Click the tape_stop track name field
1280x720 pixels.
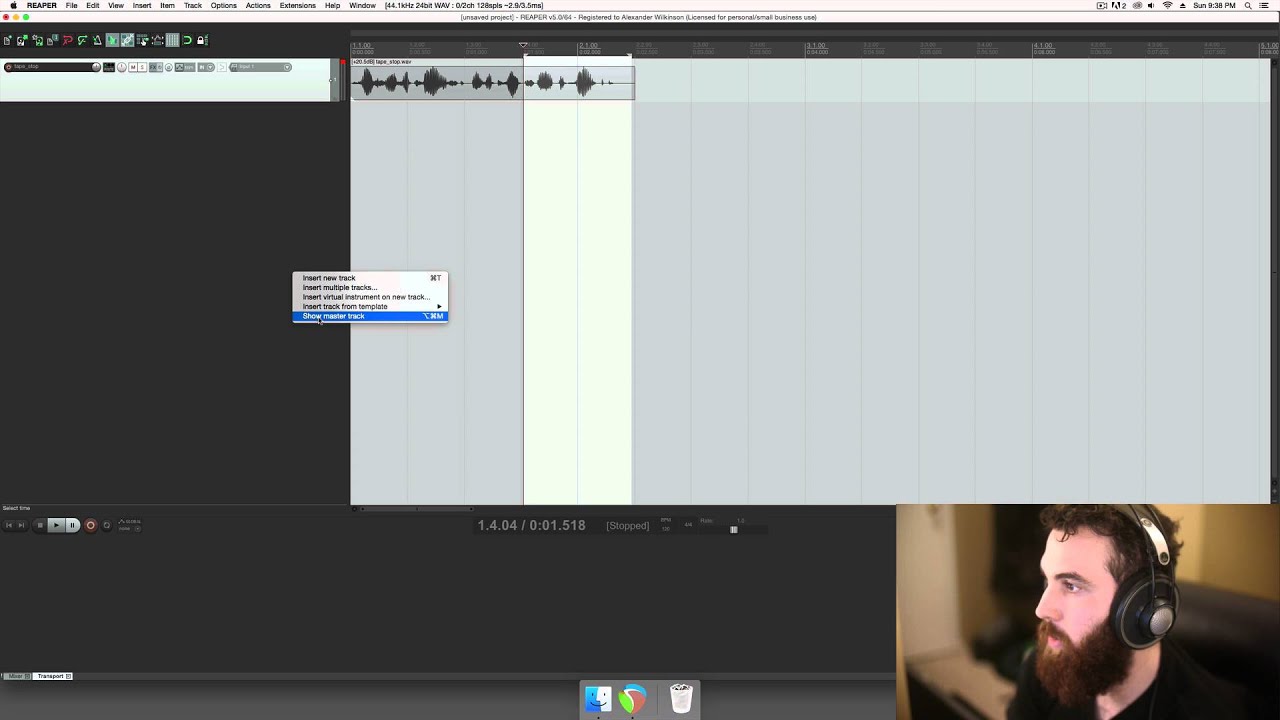[x=52, y=67]
